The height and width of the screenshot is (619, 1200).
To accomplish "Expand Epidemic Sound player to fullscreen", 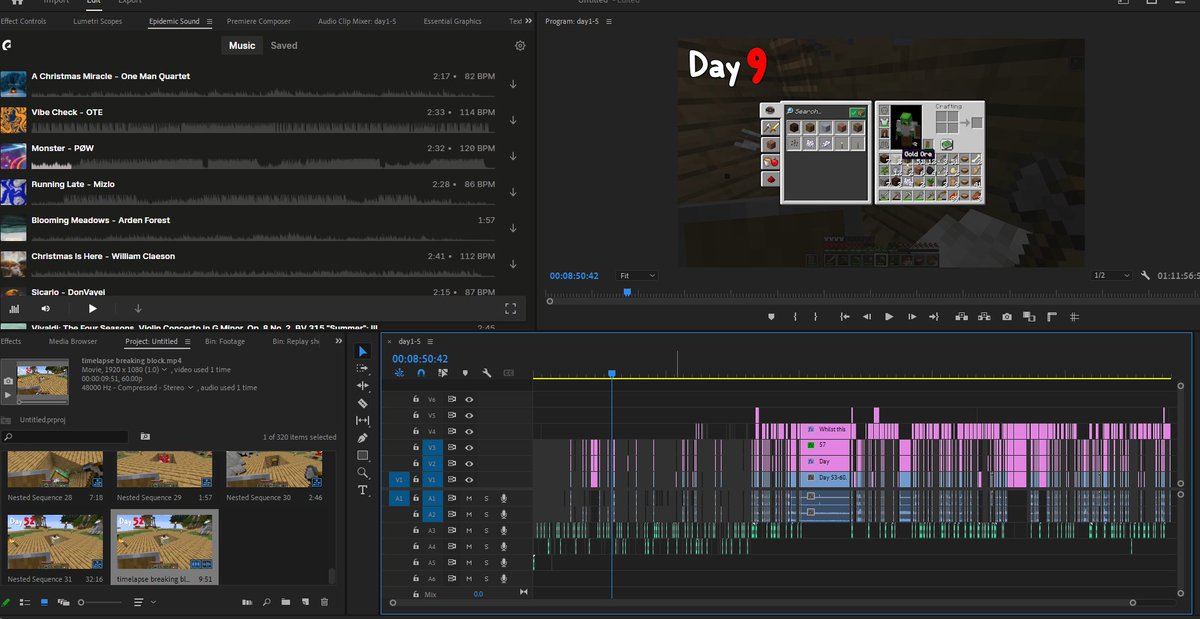I will tap(510, 308).
